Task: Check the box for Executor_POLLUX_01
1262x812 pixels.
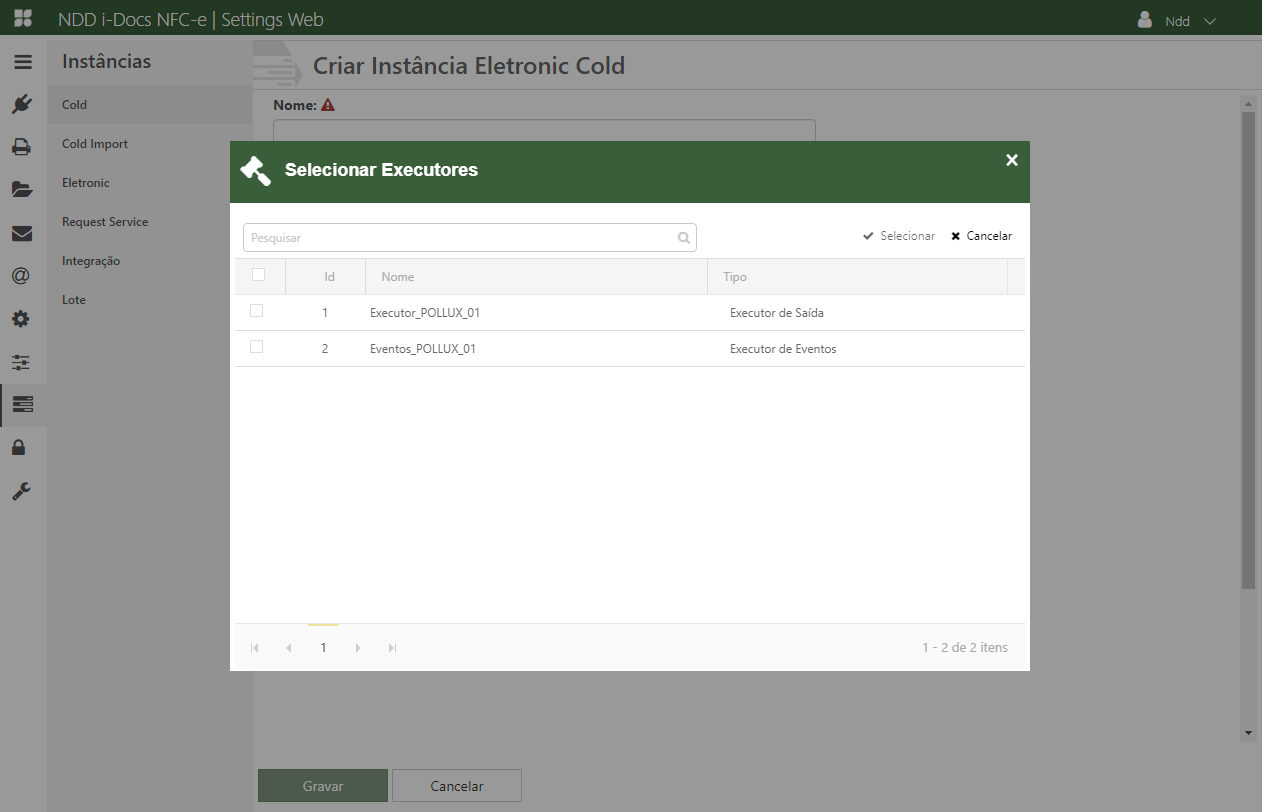Action: (x=257, y=311)
